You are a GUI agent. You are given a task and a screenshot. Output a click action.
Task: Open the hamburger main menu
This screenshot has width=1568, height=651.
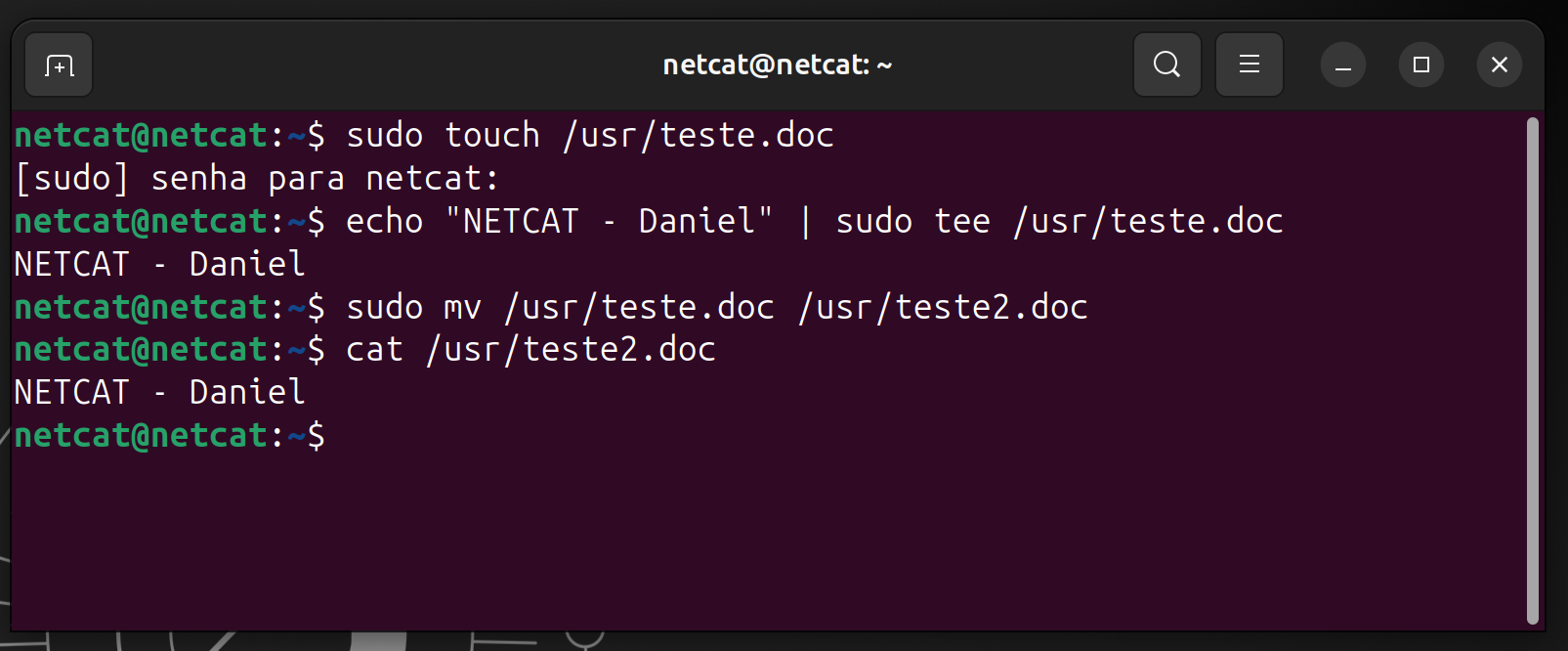1250,65
